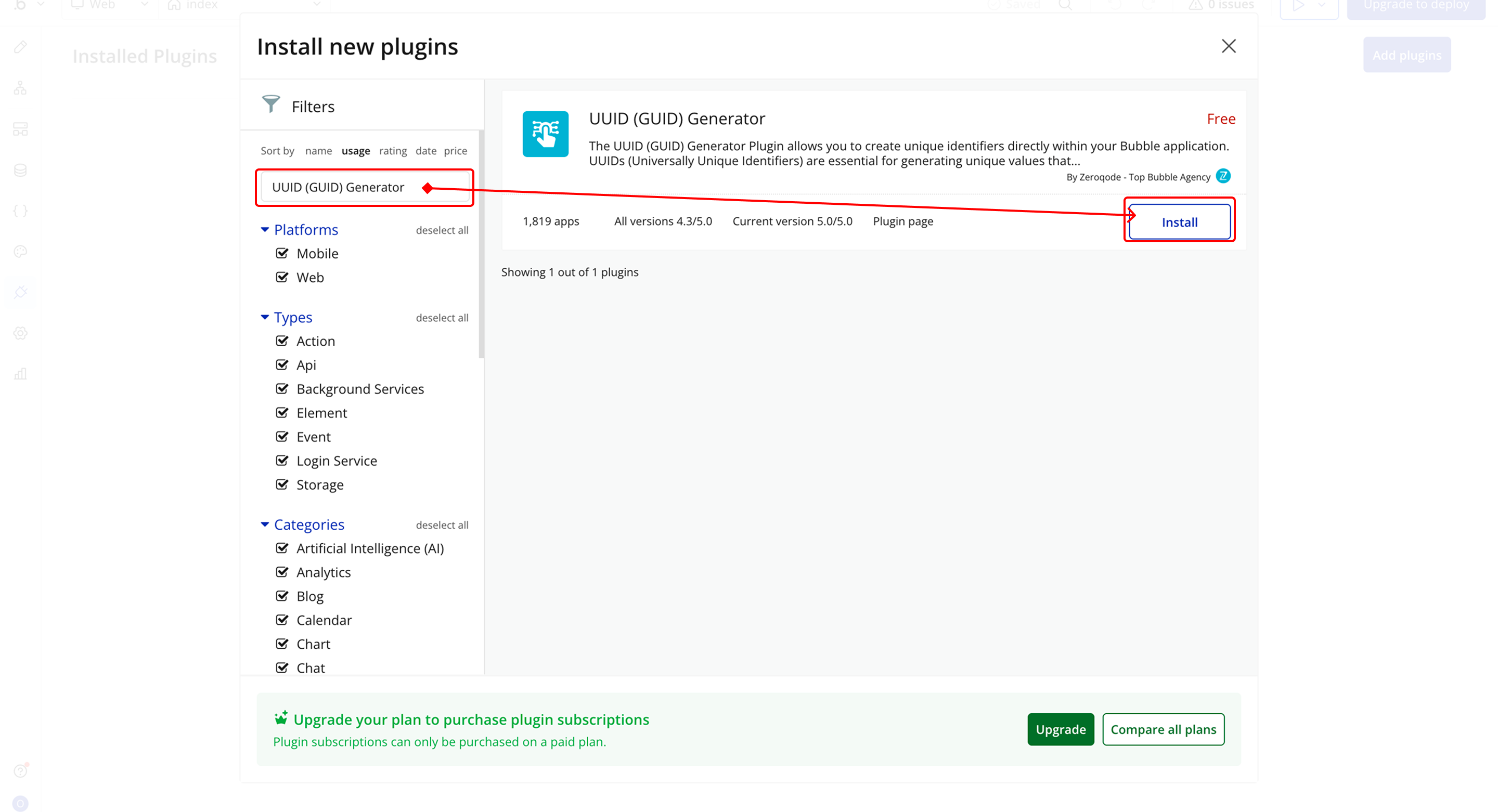Open the Styles tab palette icon

(x=20, y=251)
